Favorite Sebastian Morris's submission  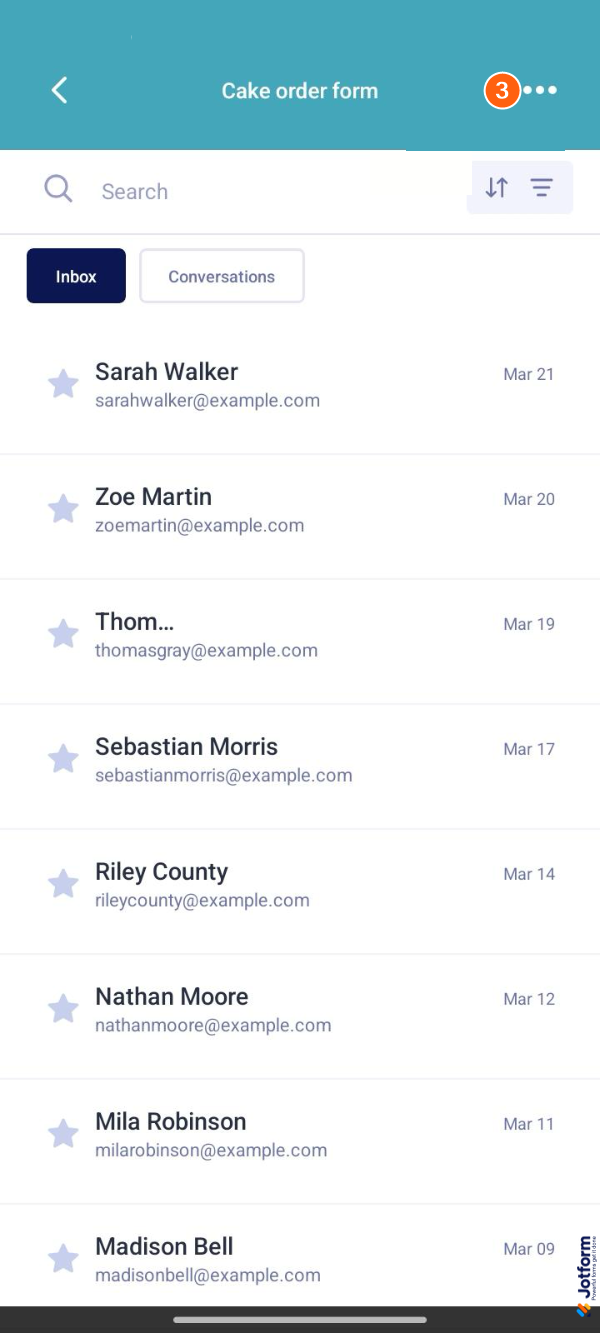(63, 759)
